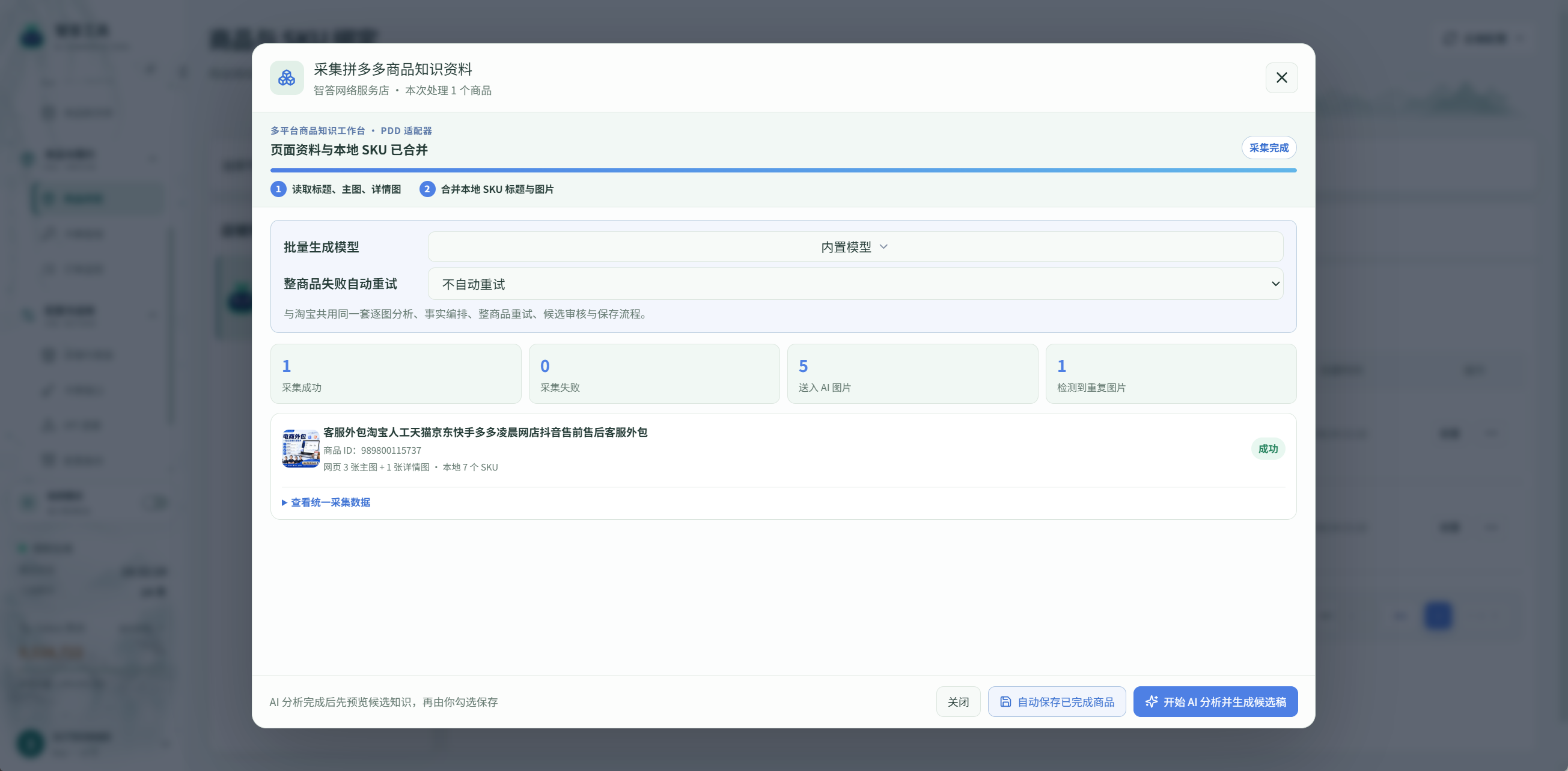Click the 网页 3 张主图 + 1 张详情图 line
Screen dimensions: 1568x771
[x=410, y=468]
